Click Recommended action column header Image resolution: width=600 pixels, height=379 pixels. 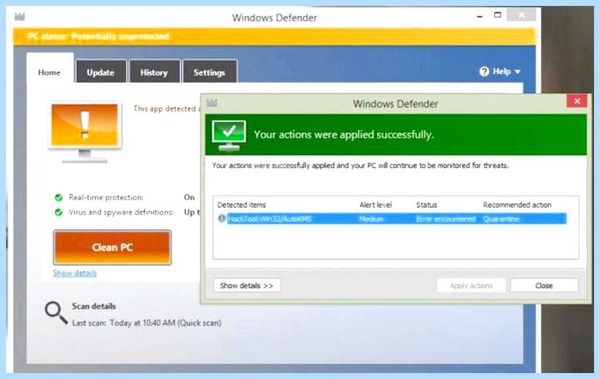[x=517, y=205]
